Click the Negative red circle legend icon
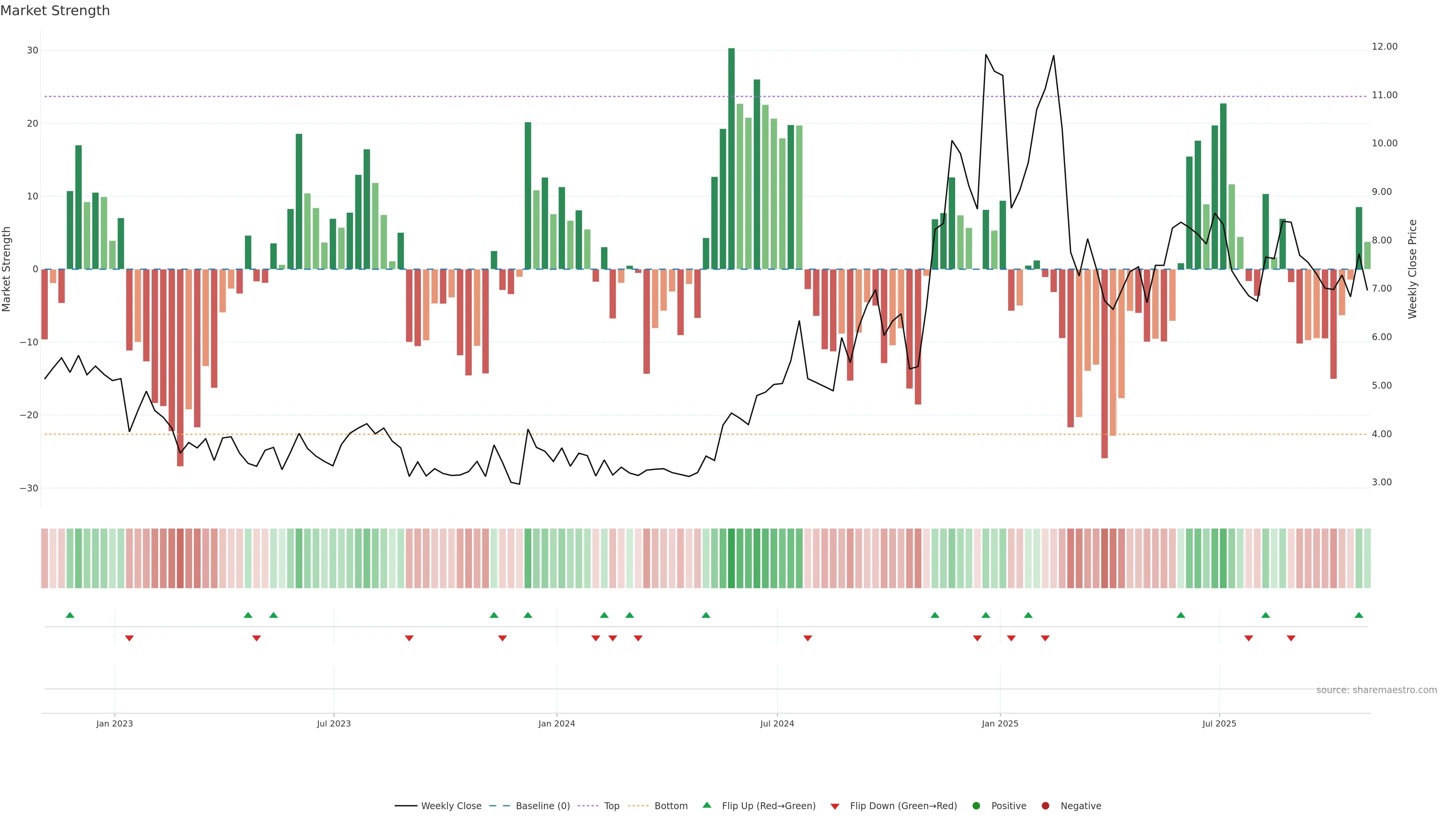This screenshot has width=1456, height=819. coord(1045,805)
